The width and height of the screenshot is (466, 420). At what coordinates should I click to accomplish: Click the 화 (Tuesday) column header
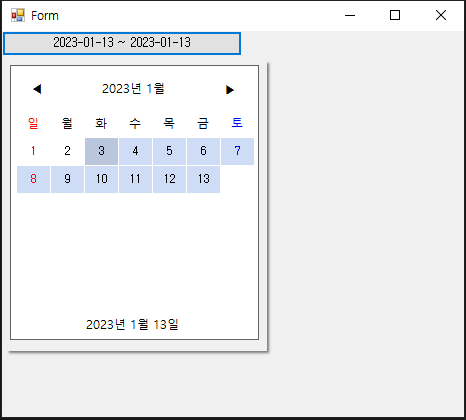click(101, 123)
